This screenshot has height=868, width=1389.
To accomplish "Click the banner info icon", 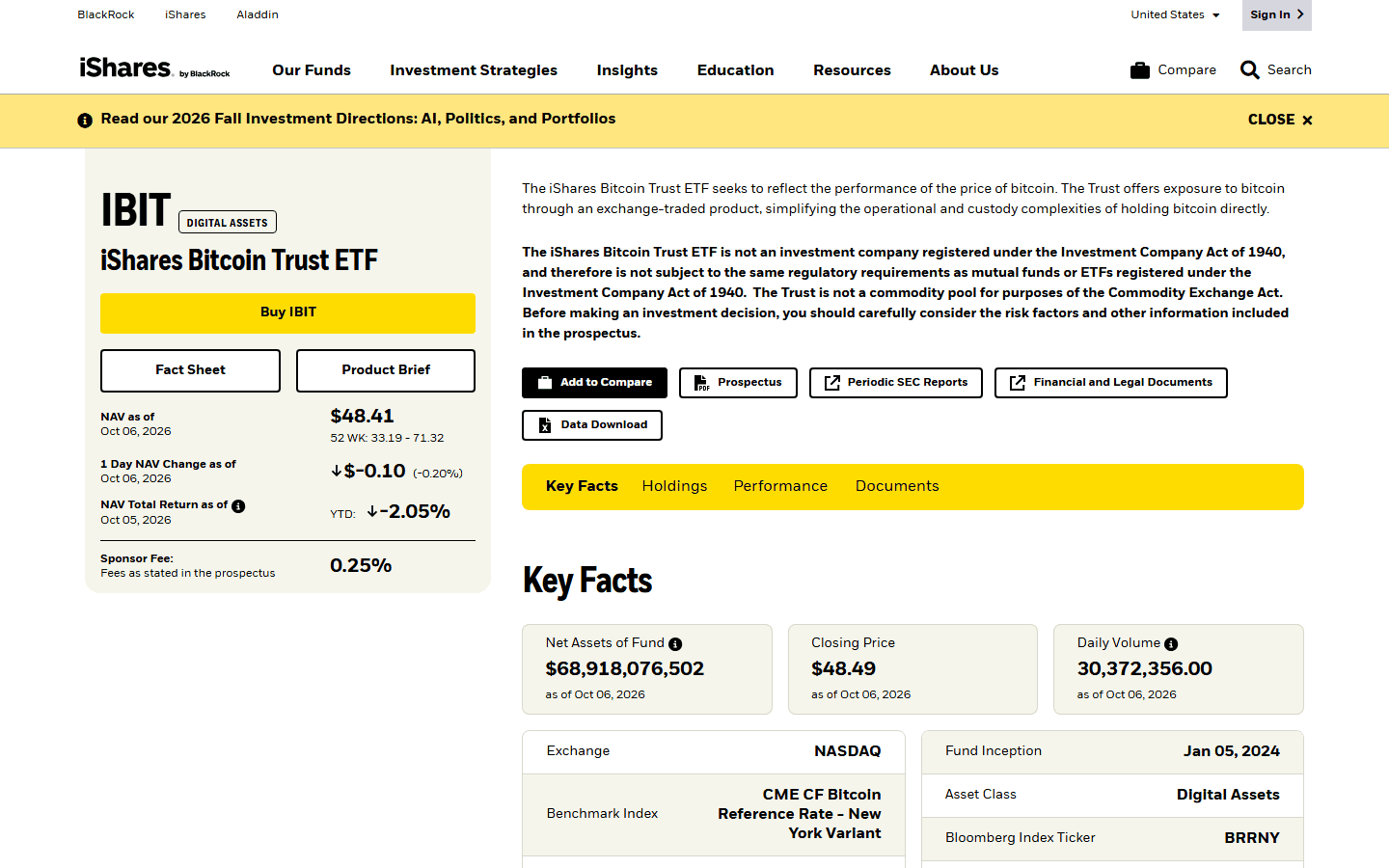I will point(85,121).
